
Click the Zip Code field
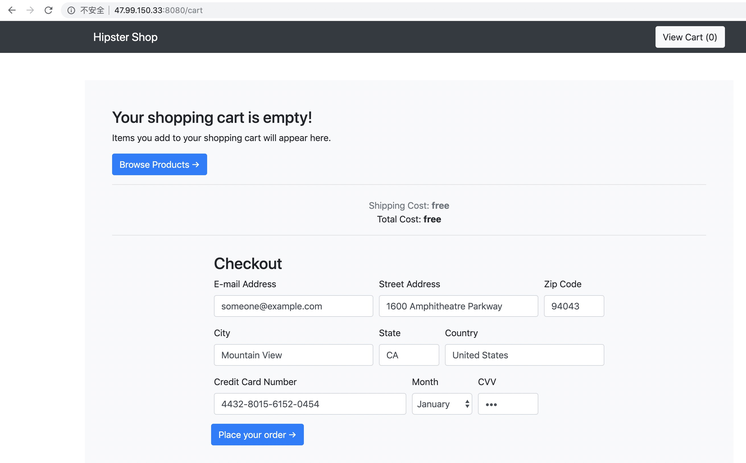click(x=573, y=306)
